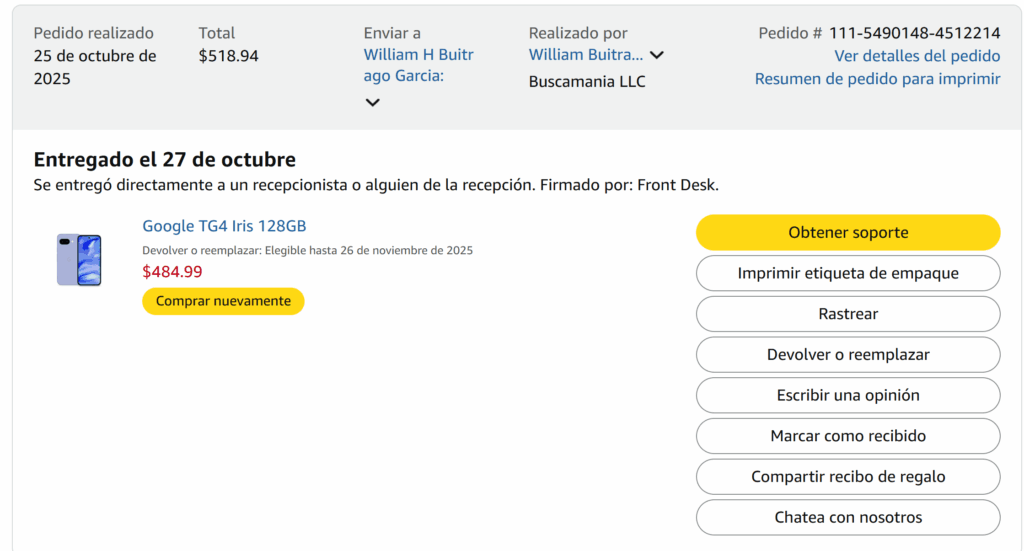This screenshot has width=1024, height=551.
Task: Open Rastrear to track the package
Action: pos(848,314)
